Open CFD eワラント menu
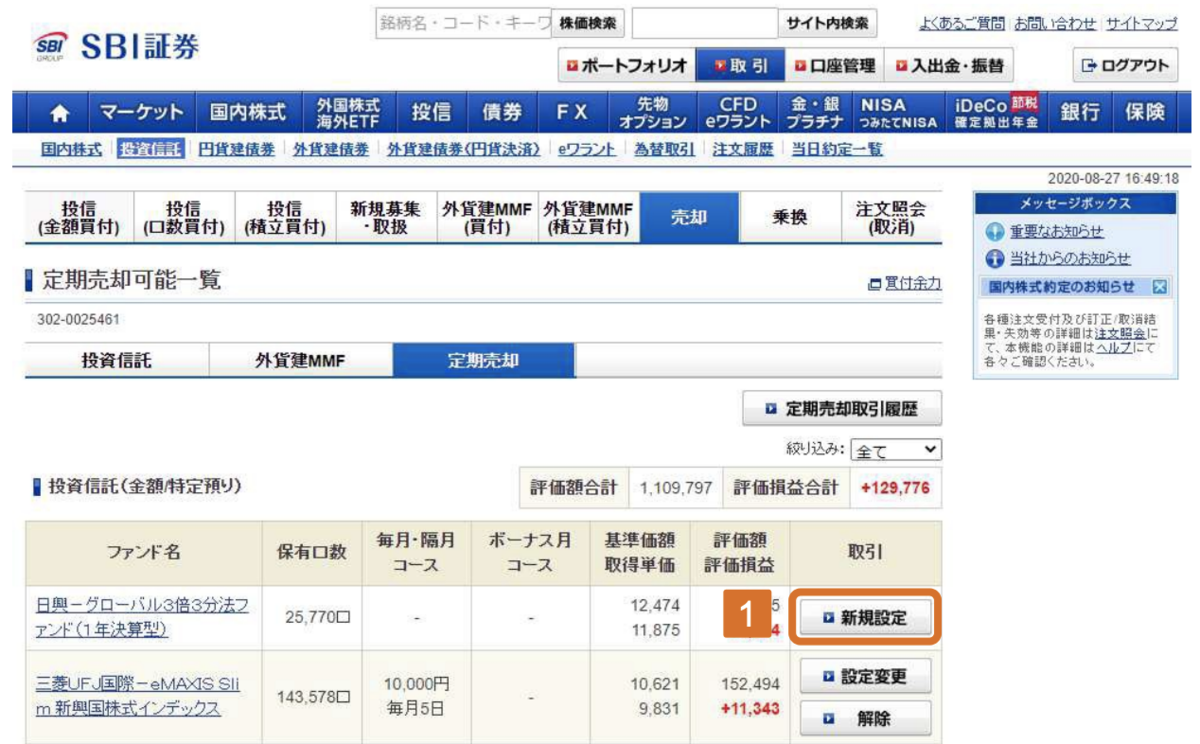Image resolution: width=1200 pixels, height=744 pixels. coord(738,112)
